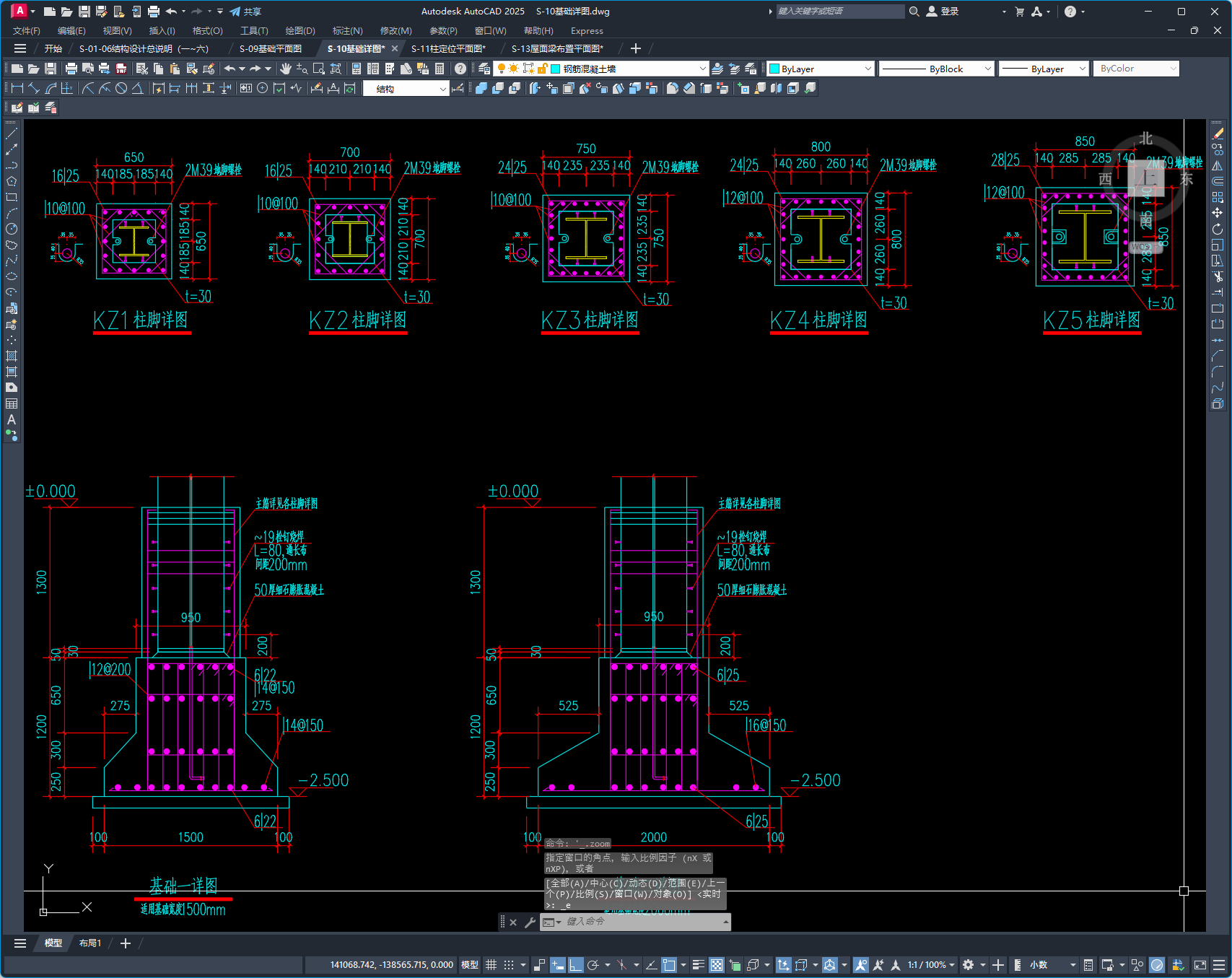The image size is (1232, 978).
Task: Open the ByLayer lineweight dropdown
Action: click(1044, 69)
